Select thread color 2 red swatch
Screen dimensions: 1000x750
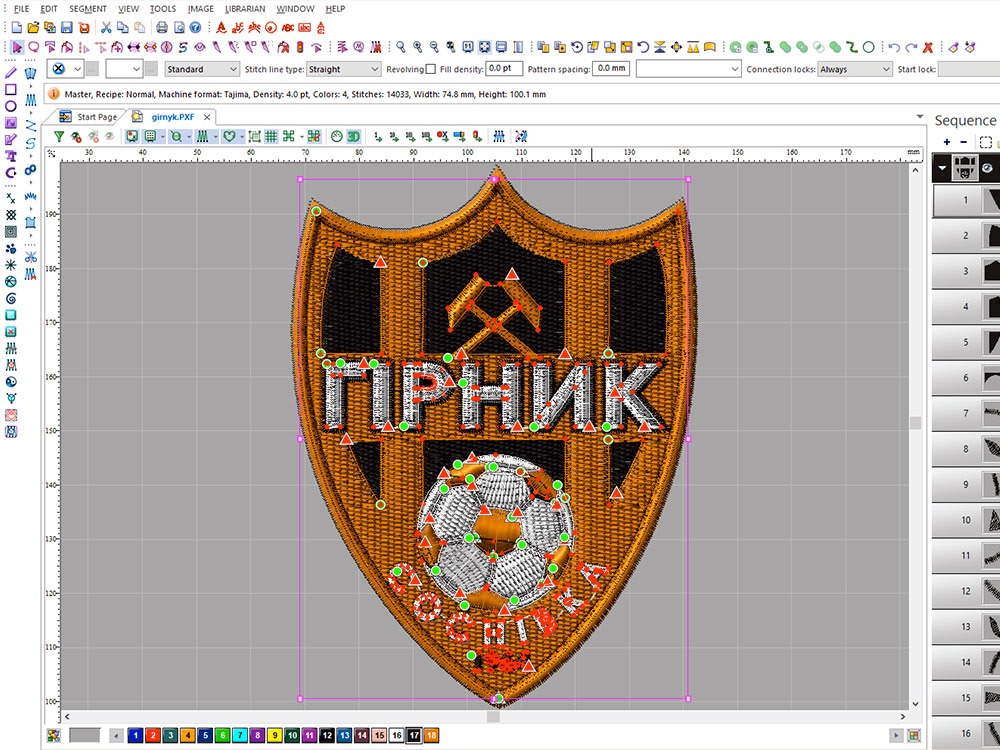152,735
